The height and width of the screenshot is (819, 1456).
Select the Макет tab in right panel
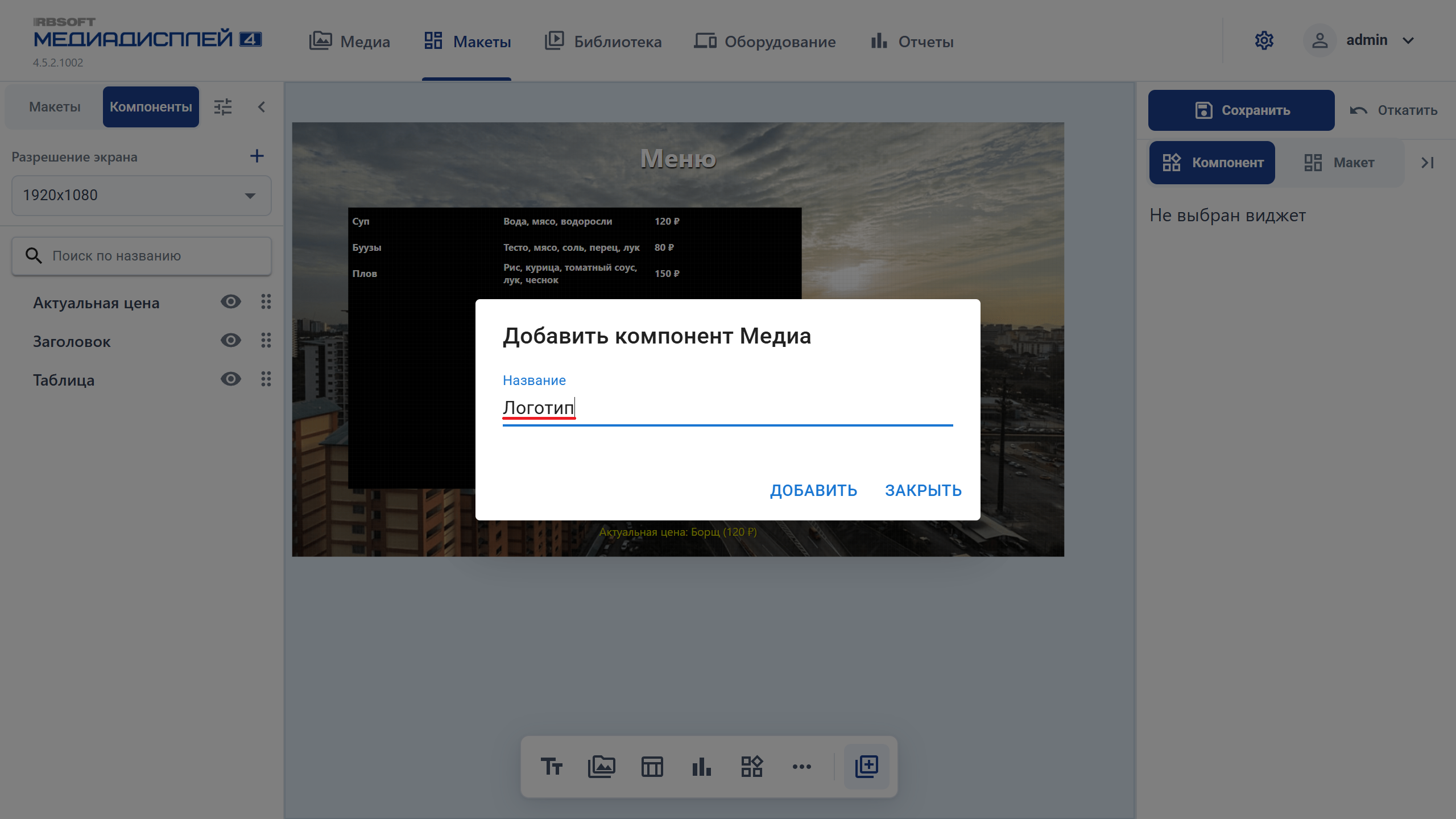(x=1339, y=163)
